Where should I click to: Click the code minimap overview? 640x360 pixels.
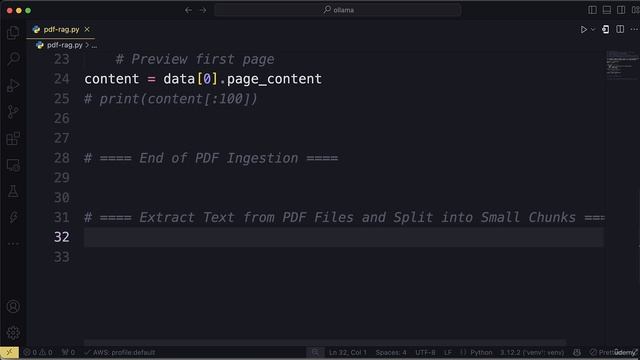(622, 64)
